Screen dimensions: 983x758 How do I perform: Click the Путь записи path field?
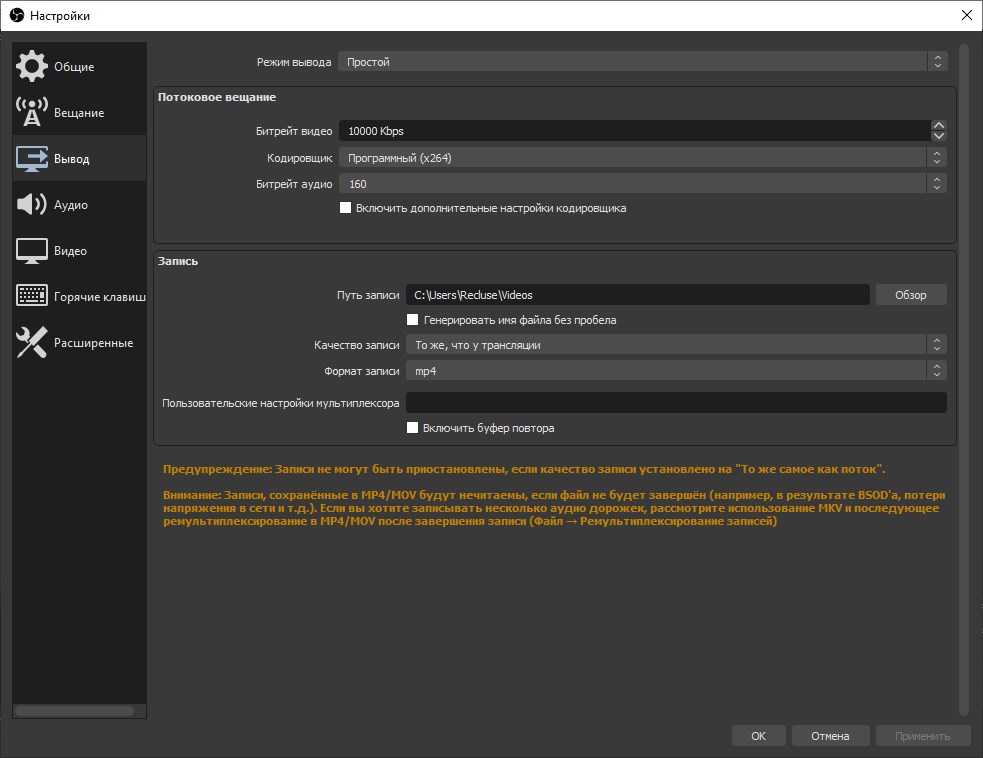click(x=637, y=295)
